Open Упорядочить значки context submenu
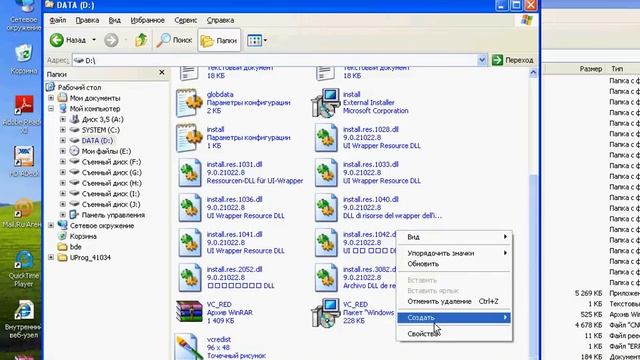 coord(454,253)
